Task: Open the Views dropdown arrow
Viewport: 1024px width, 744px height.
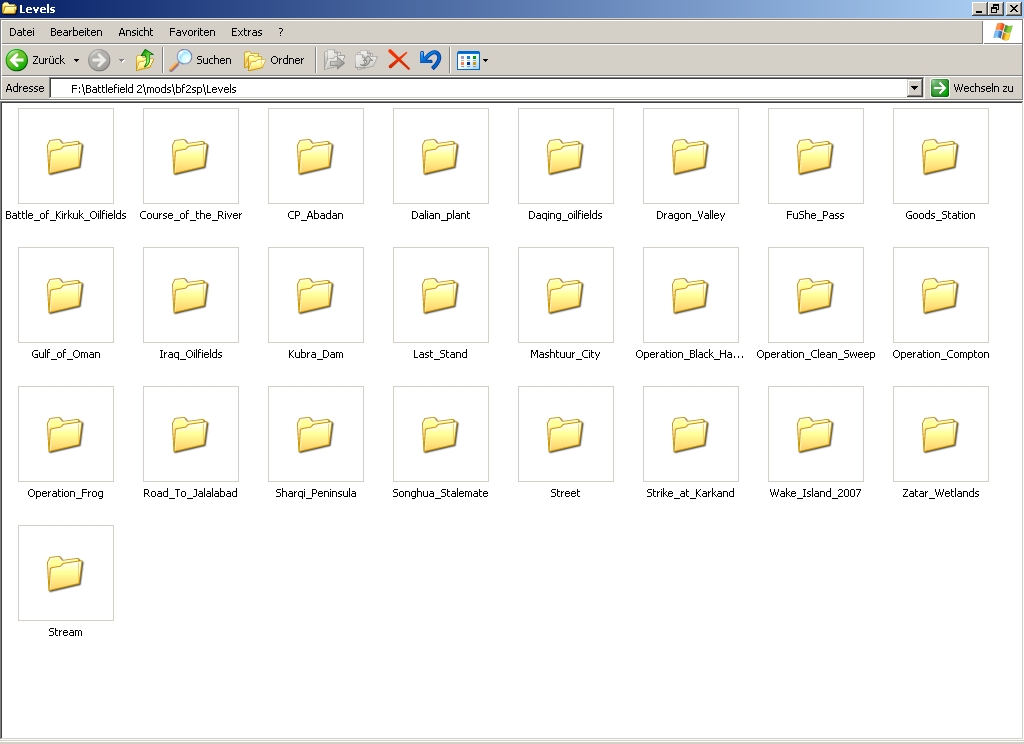Action: pyautogui.click(x=485, y=61)
